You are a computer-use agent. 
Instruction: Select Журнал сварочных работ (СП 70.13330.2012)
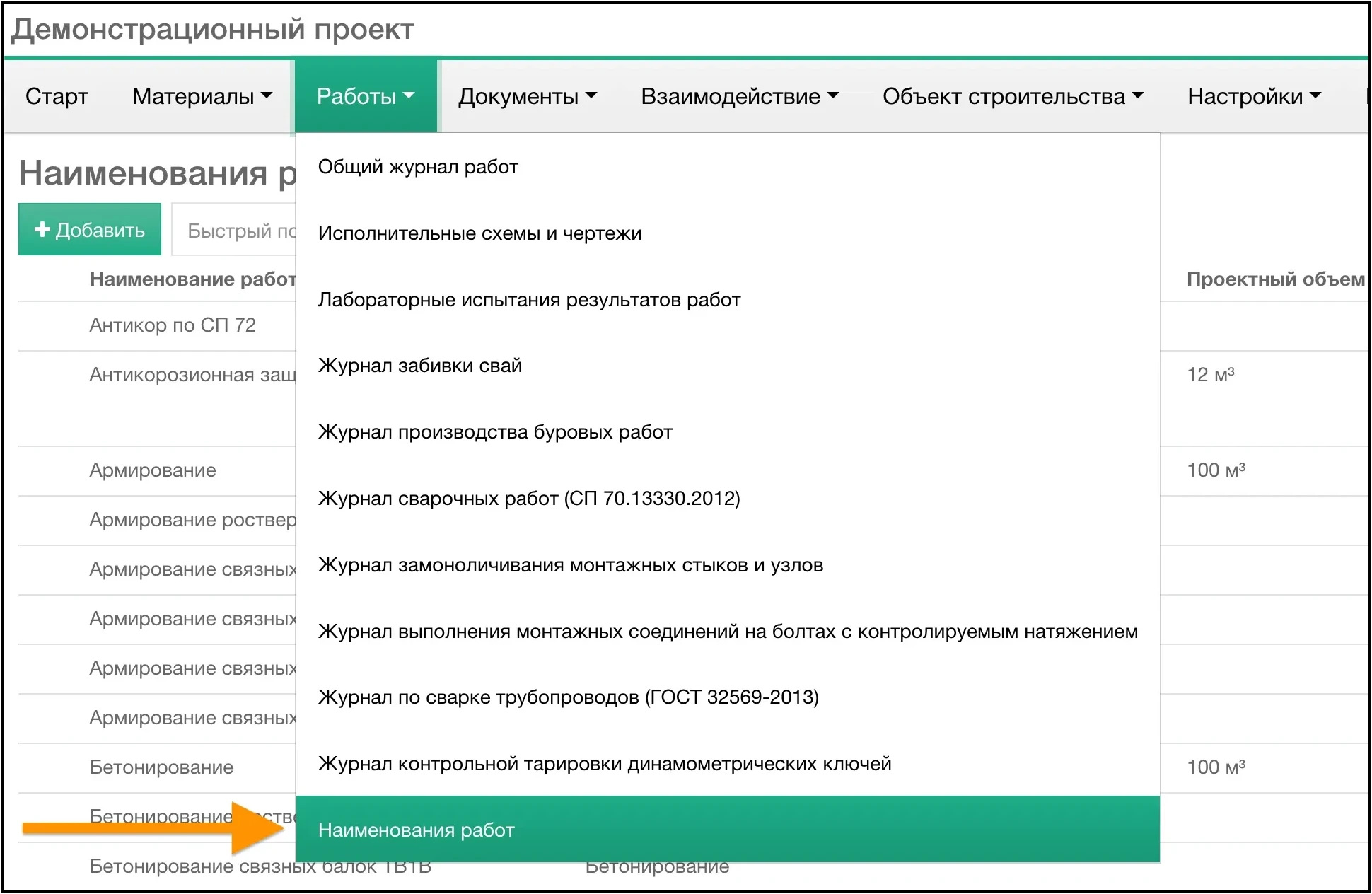click(529, 499)
